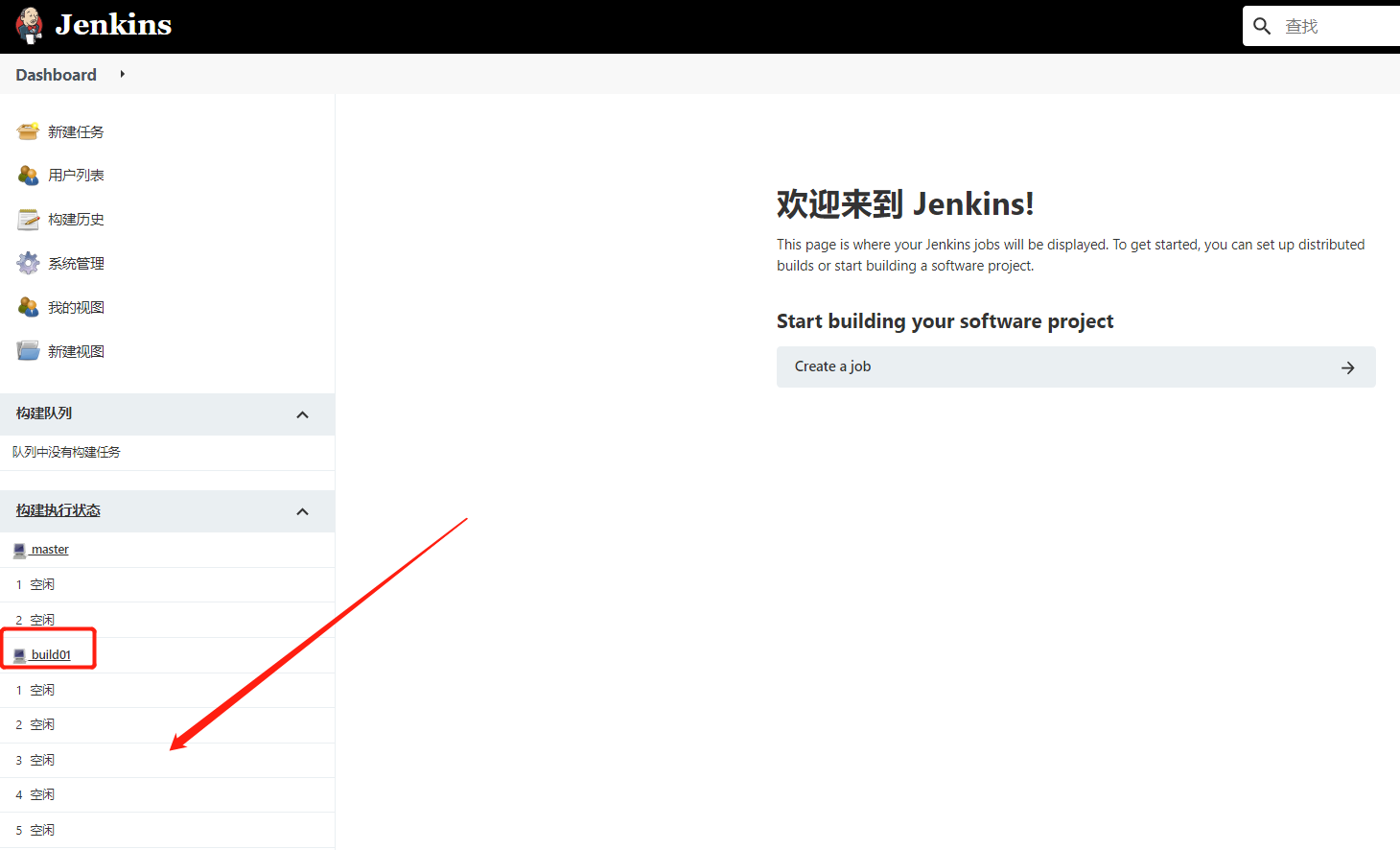Open the master node link

pyautogui.click(x=49, y=550)
